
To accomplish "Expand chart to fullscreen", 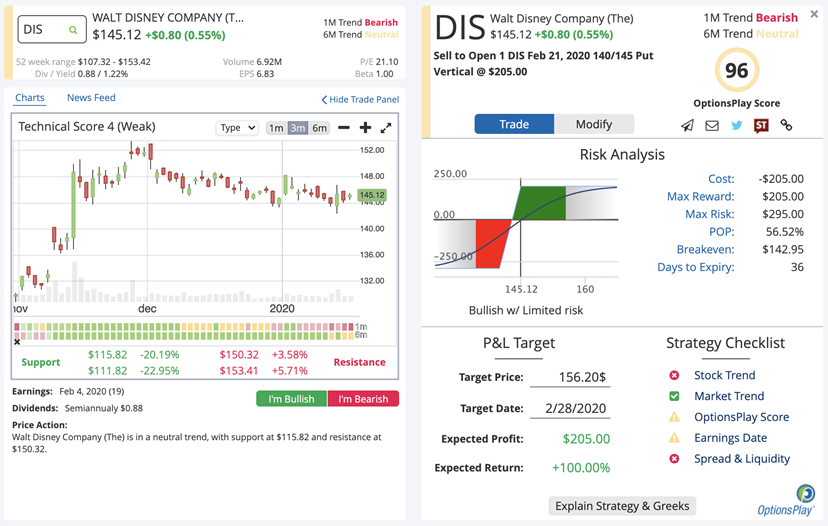I will point(386,127).
